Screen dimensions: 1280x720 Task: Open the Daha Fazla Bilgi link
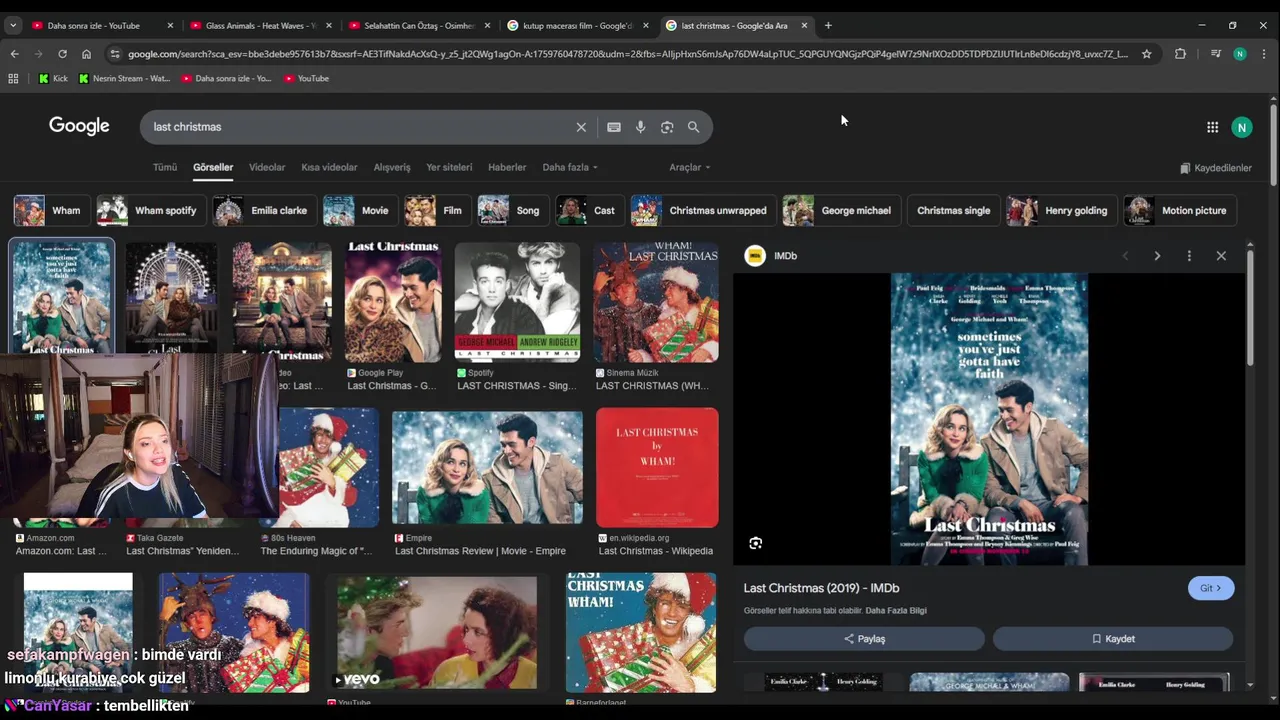coord(896,611)
